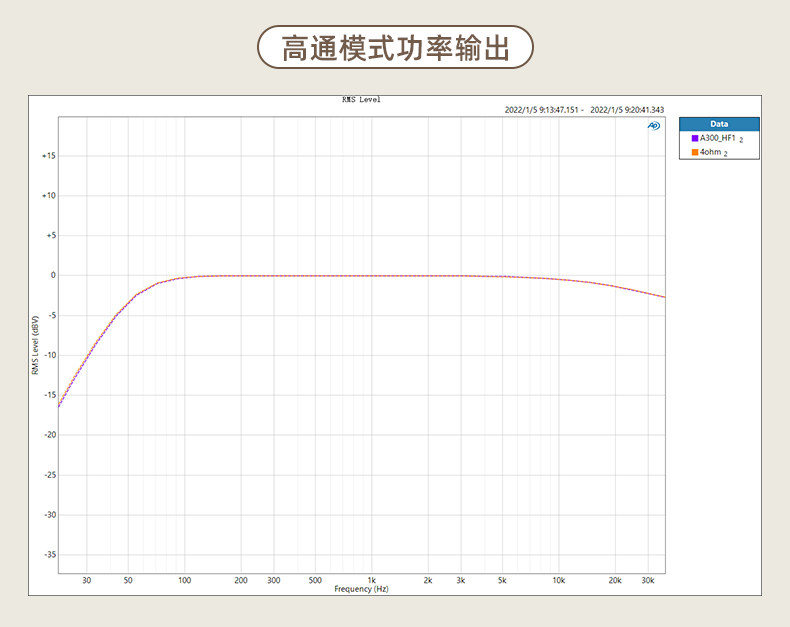Click the AP logo icon in graph corner
The height and width of the screenshot is (627, 790).
(x=653, y=126)
